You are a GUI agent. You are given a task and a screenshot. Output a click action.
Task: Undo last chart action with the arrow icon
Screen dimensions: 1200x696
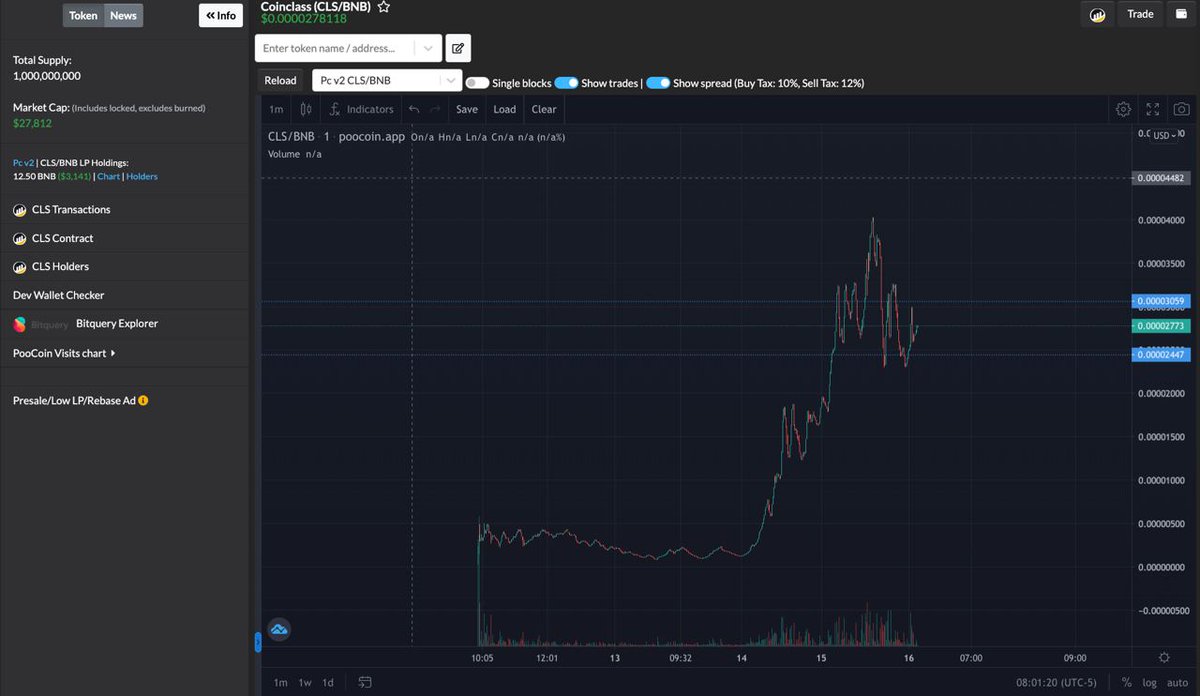pos(413,109)
